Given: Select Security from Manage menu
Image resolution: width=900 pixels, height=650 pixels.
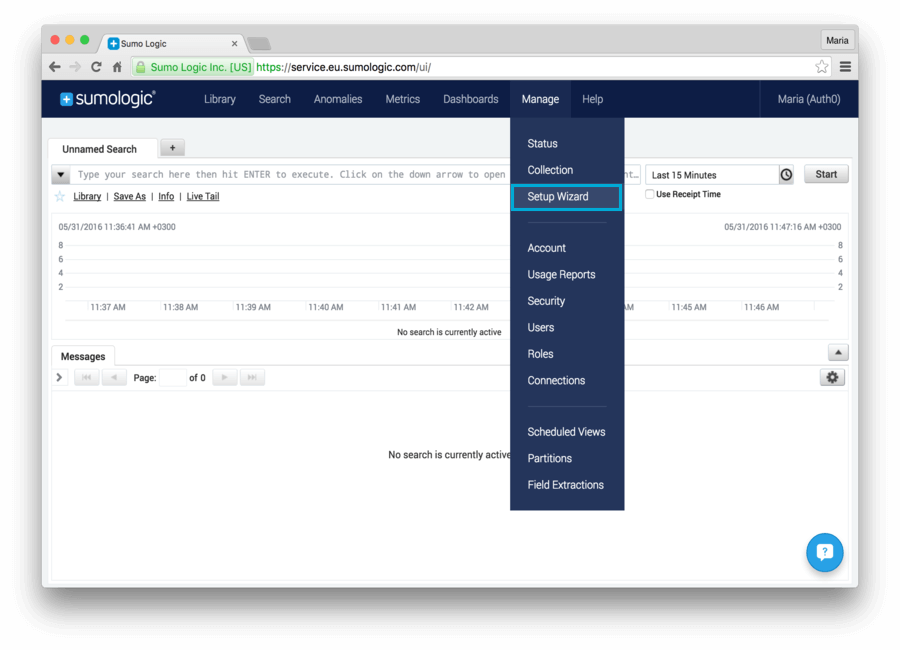Looking at the screenshot, I should (x=546, y=301).
